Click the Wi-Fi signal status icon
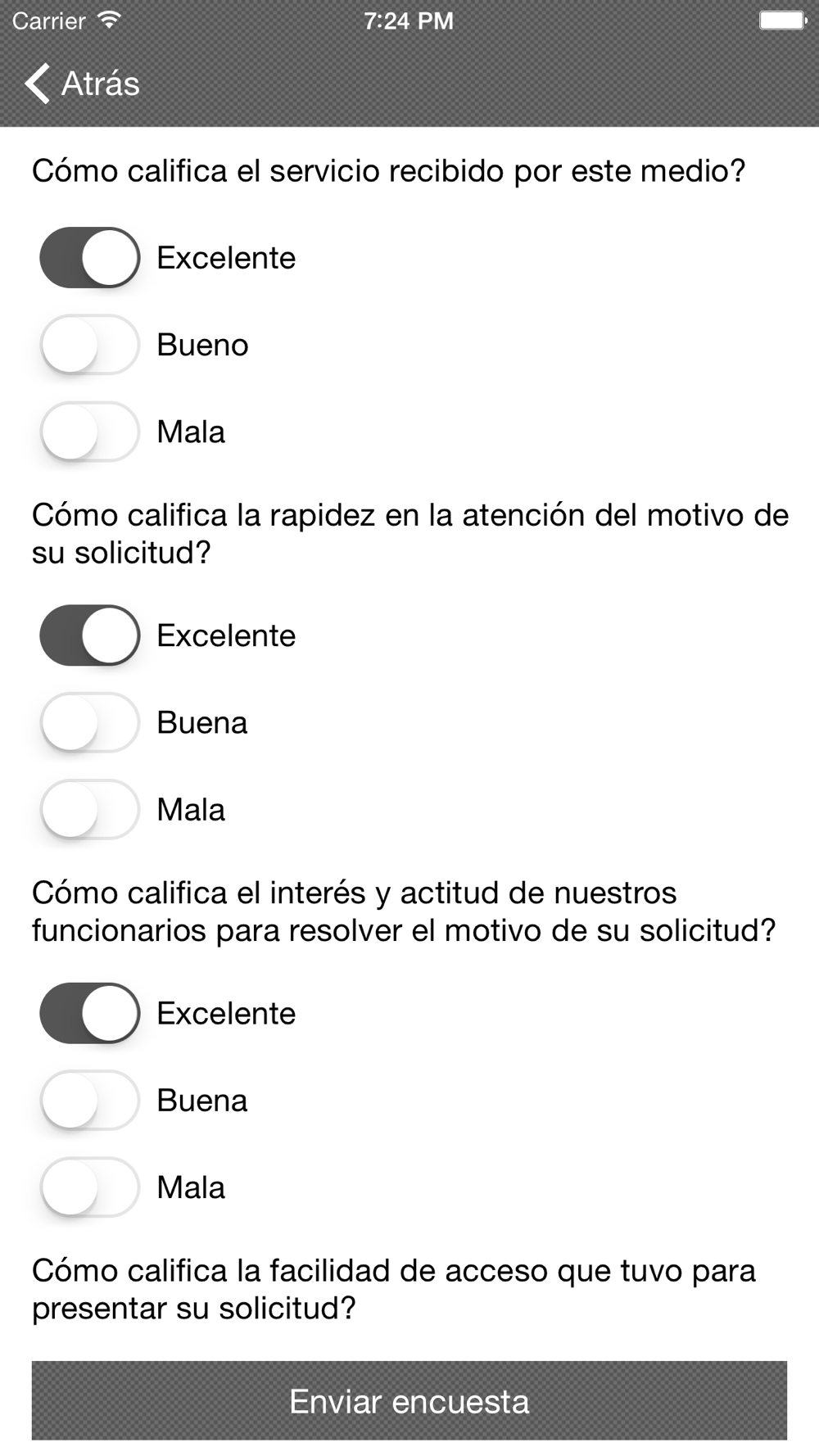This screenshot has height=1456, width=819. 108,20
